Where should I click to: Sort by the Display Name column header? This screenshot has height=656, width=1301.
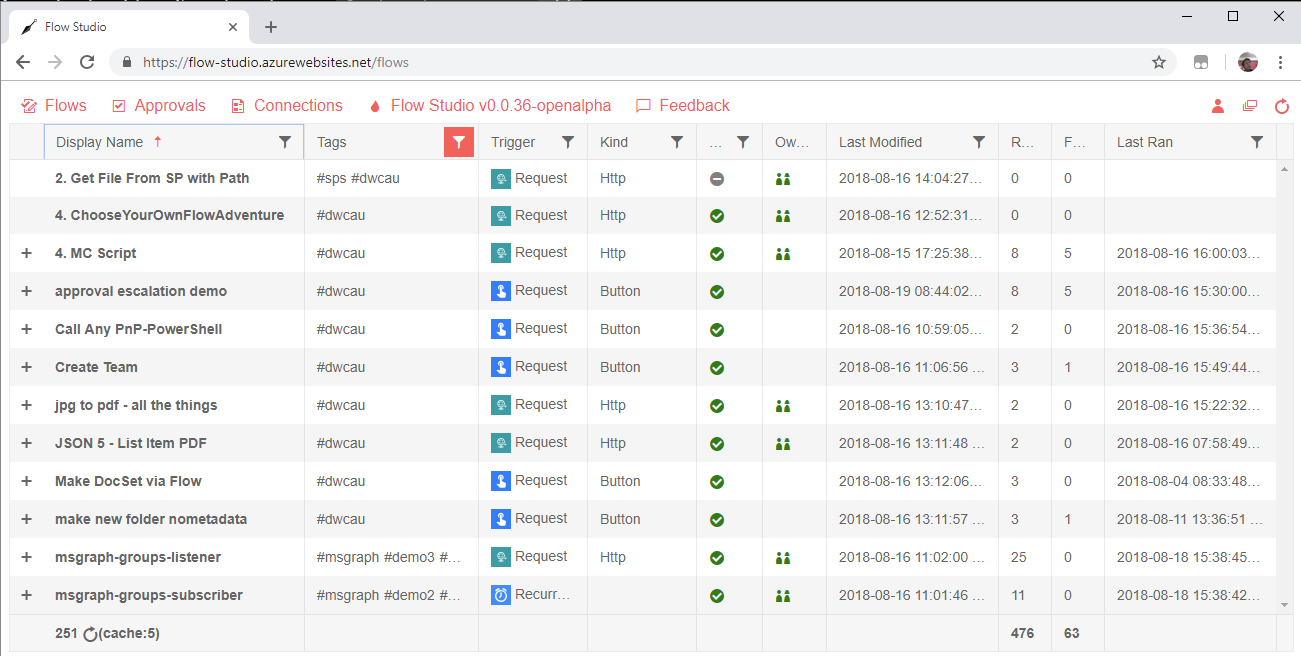coord(100,142)
